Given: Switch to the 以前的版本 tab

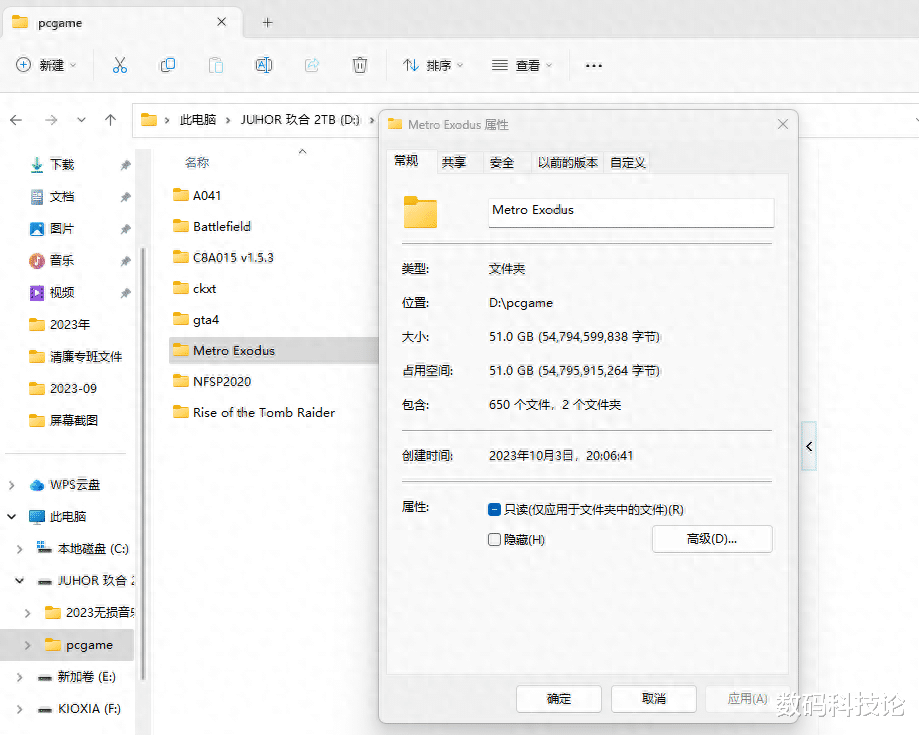Looking at the screenshot, I should tap(568, 162).
